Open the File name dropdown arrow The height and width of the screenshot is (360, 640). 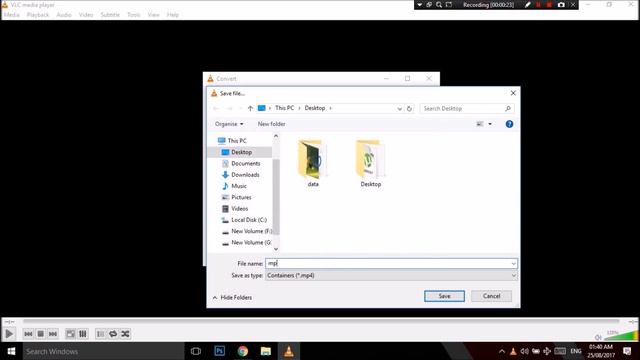(513, 264)
